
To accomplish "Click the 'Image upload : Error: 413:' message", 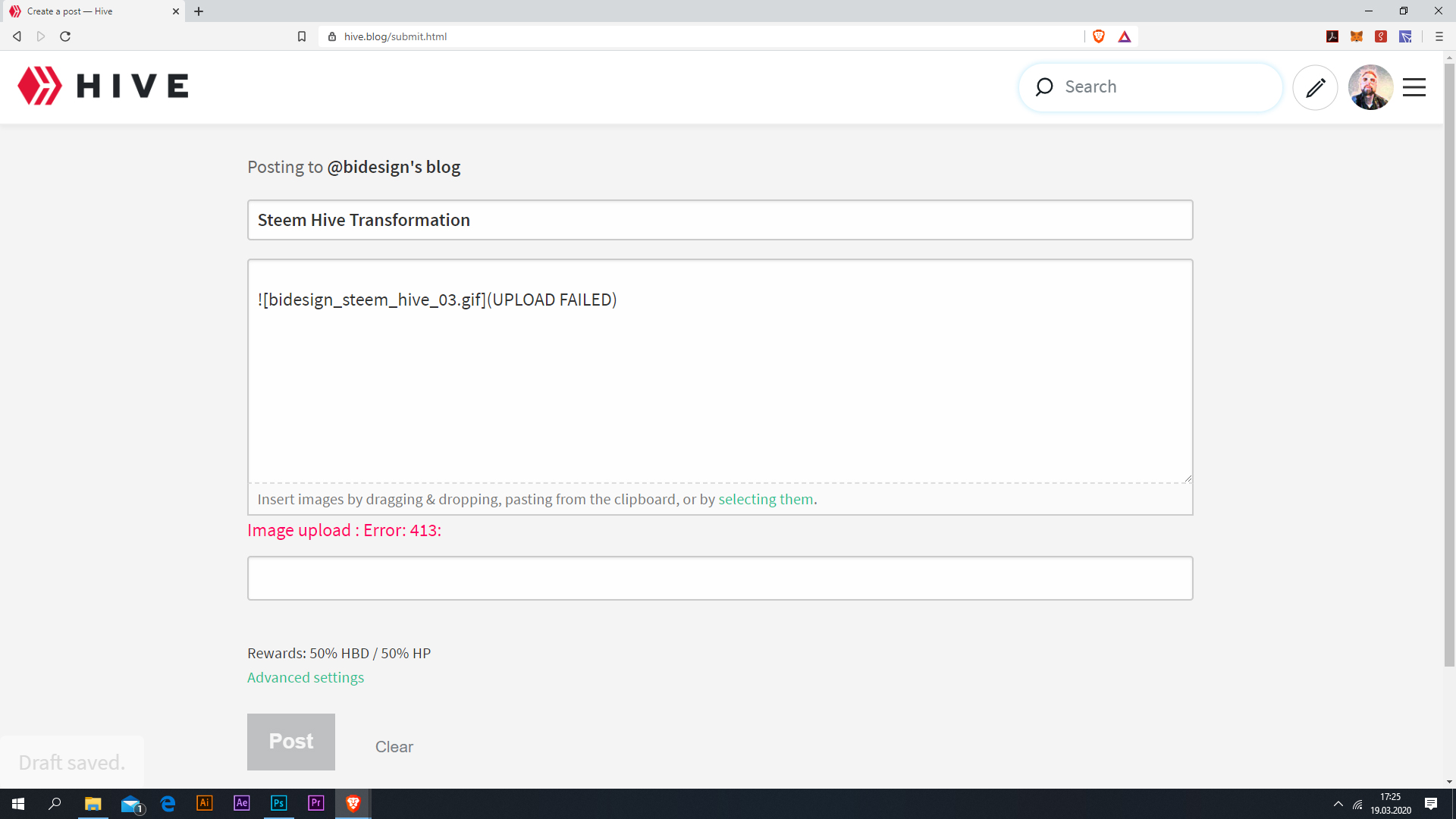I will pos(344,530).
